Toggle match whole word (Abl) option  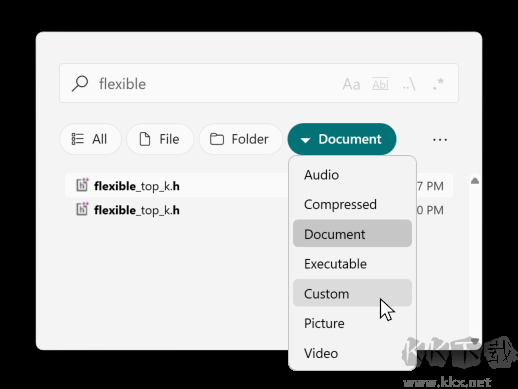(380, 84)
